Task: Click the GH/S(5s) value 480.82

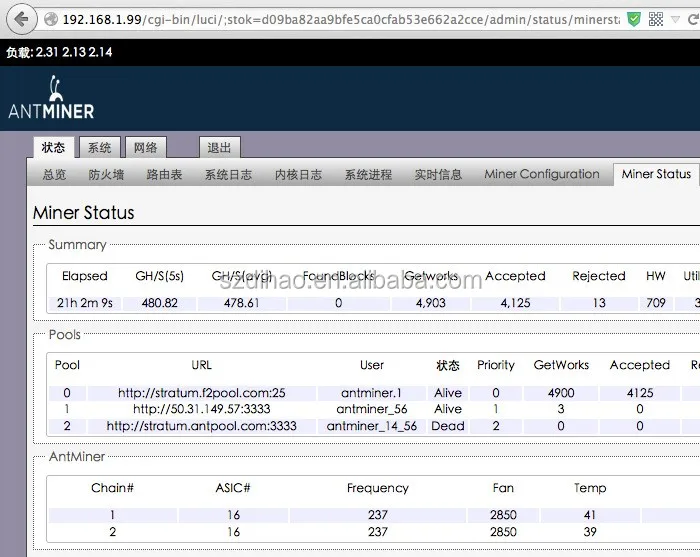Action: (x=159, y=303)
